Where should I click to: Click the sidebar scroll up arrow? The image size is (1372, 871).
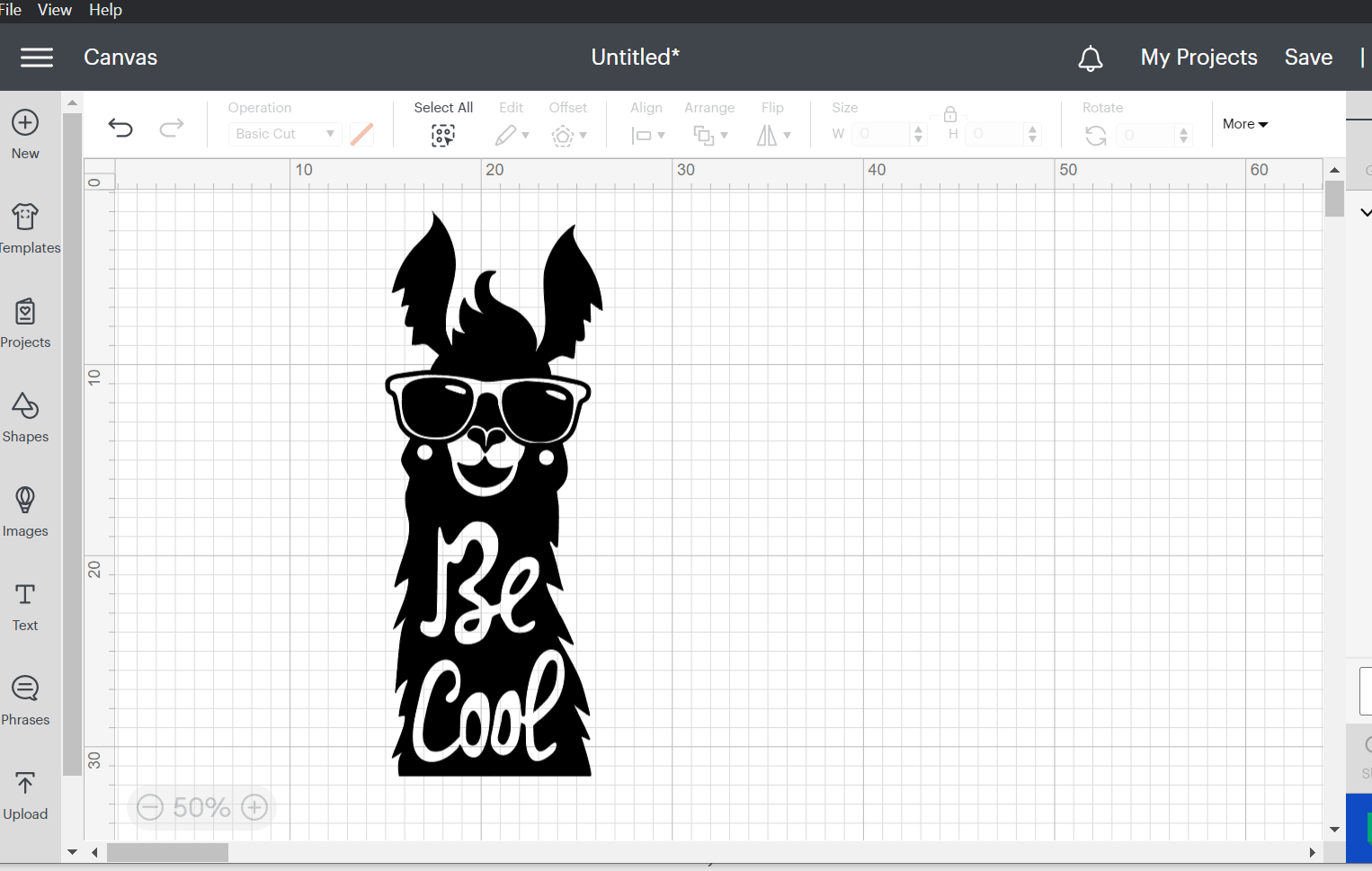pos(72,102)
